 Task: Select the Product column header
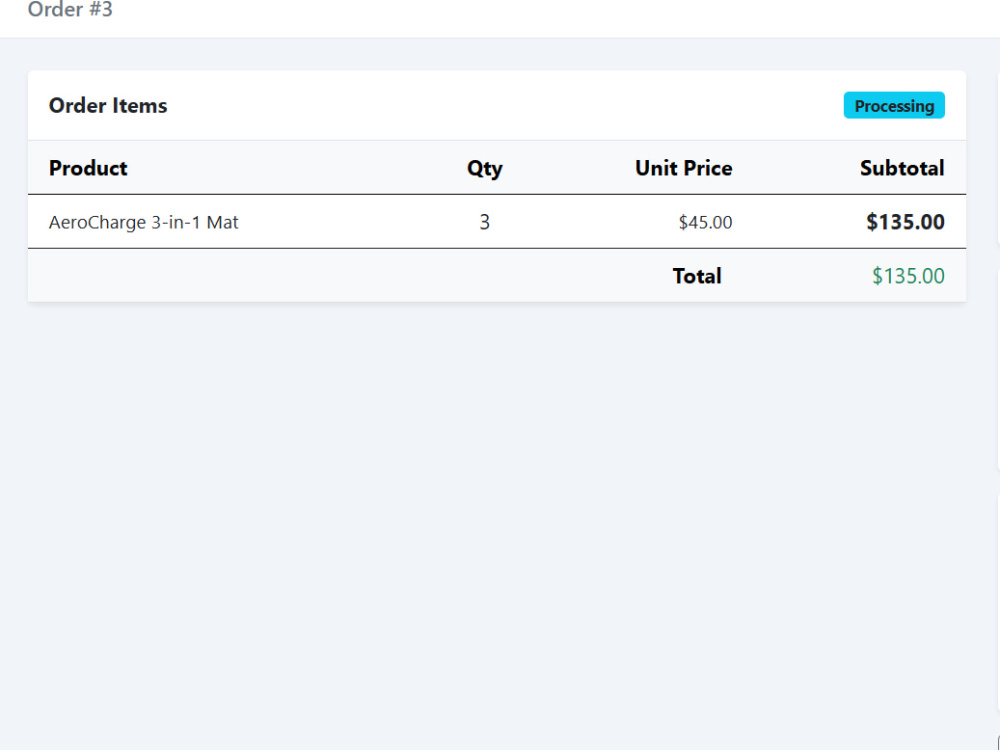(88, 168)
